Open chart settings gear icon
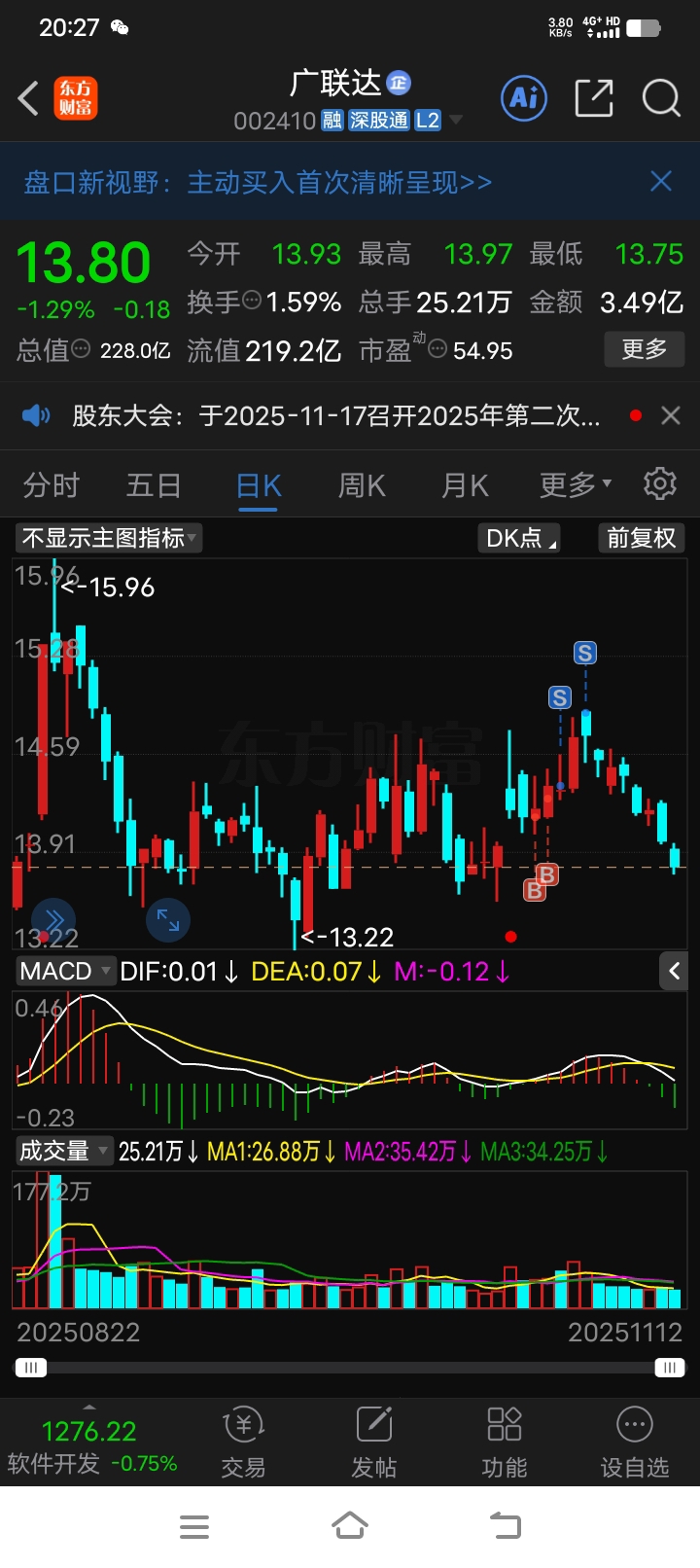 (x=660, y=483)
